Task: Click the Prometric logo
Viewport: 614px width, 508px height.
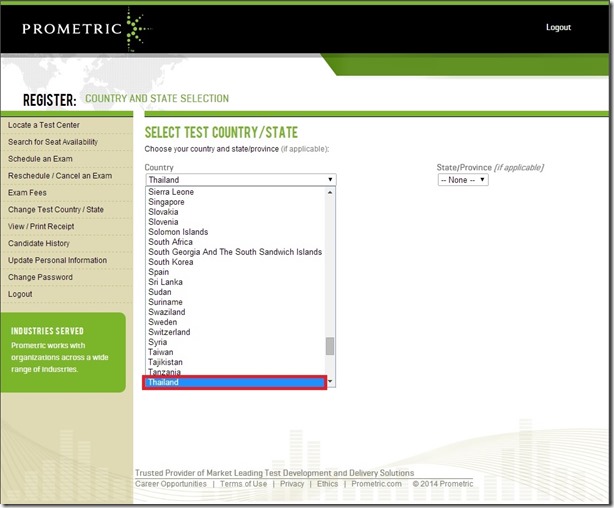Action: pos(86,29)
